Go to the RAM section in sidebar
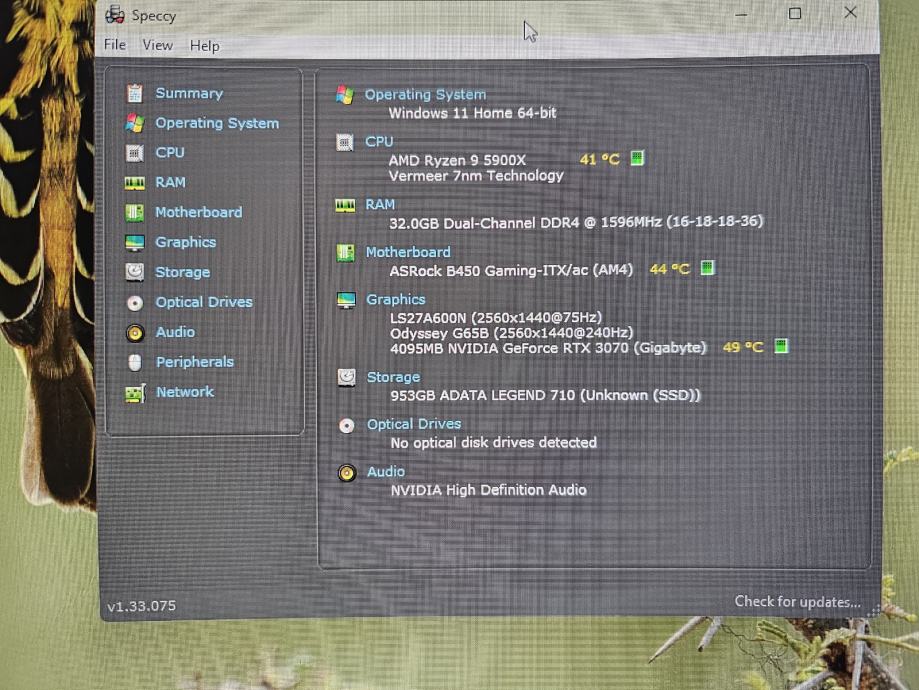 [x=170, y=182]
